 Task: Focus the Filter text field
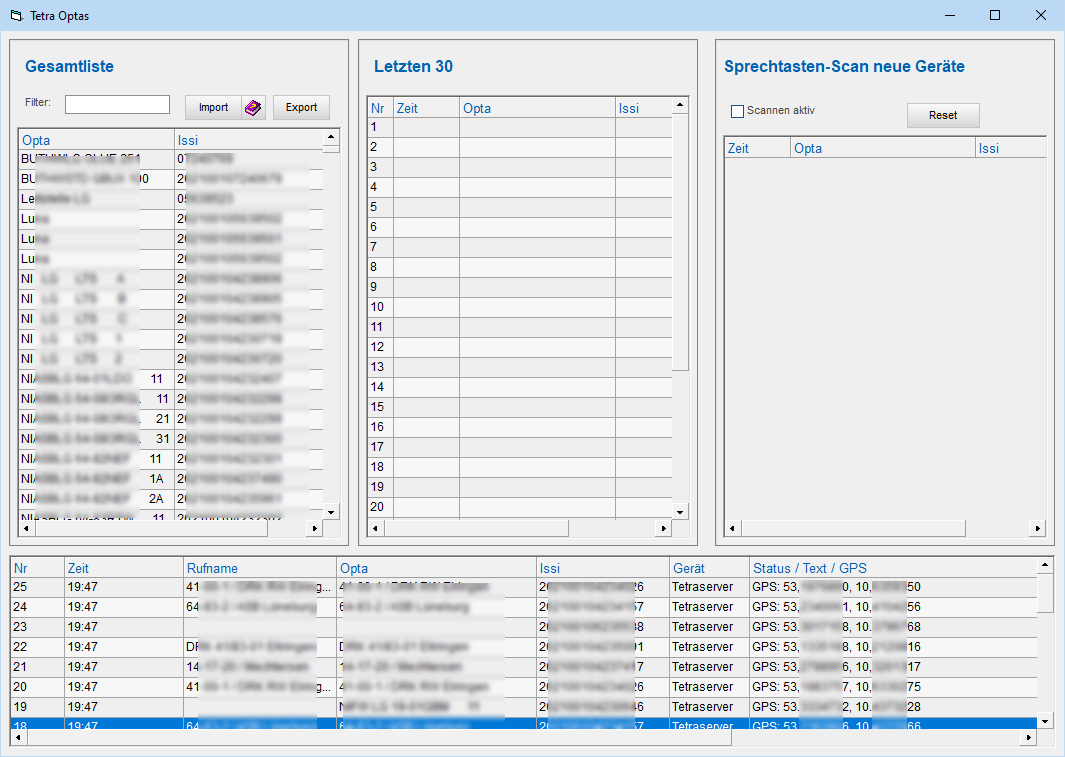(117, 105)
